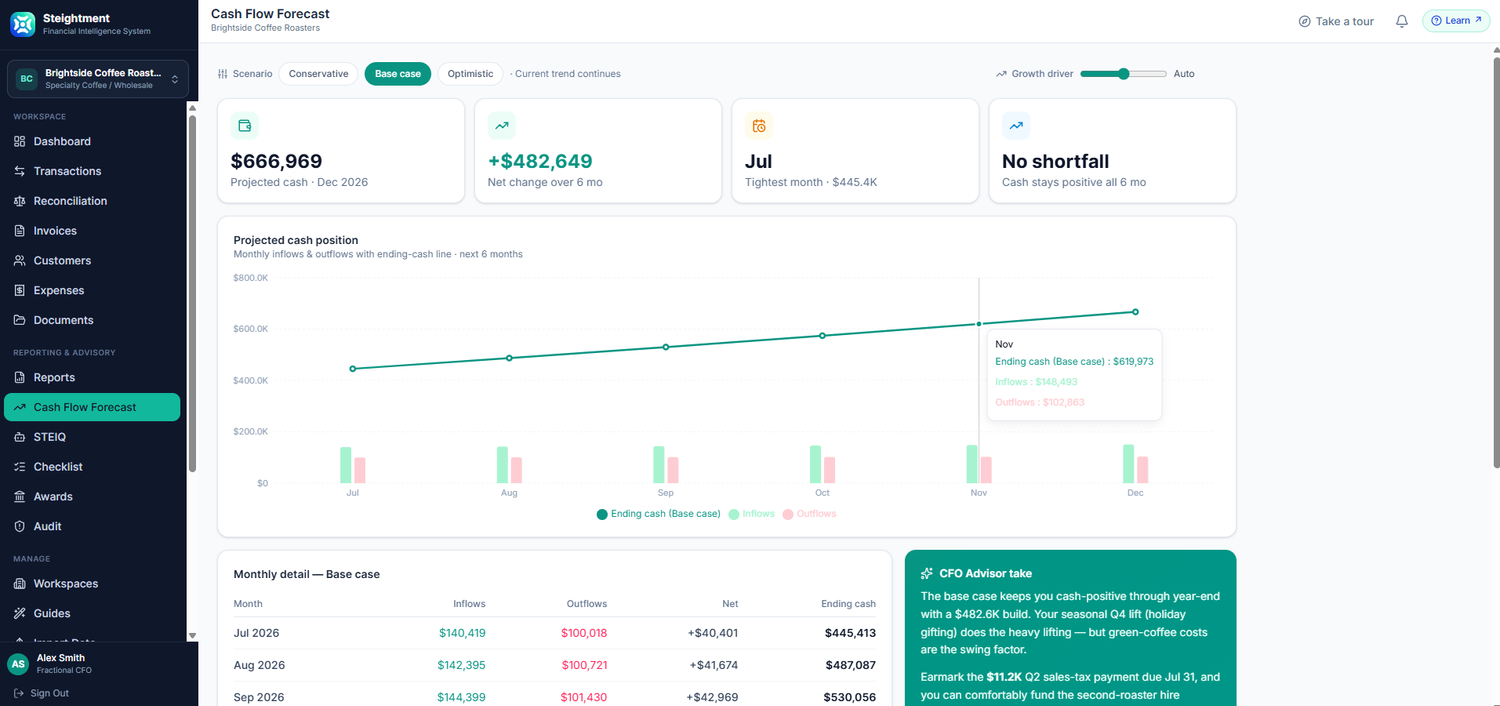Screen dimensions: 1500x706
Task: Click the Dashboard grid icon
Action: coord(19,142)
